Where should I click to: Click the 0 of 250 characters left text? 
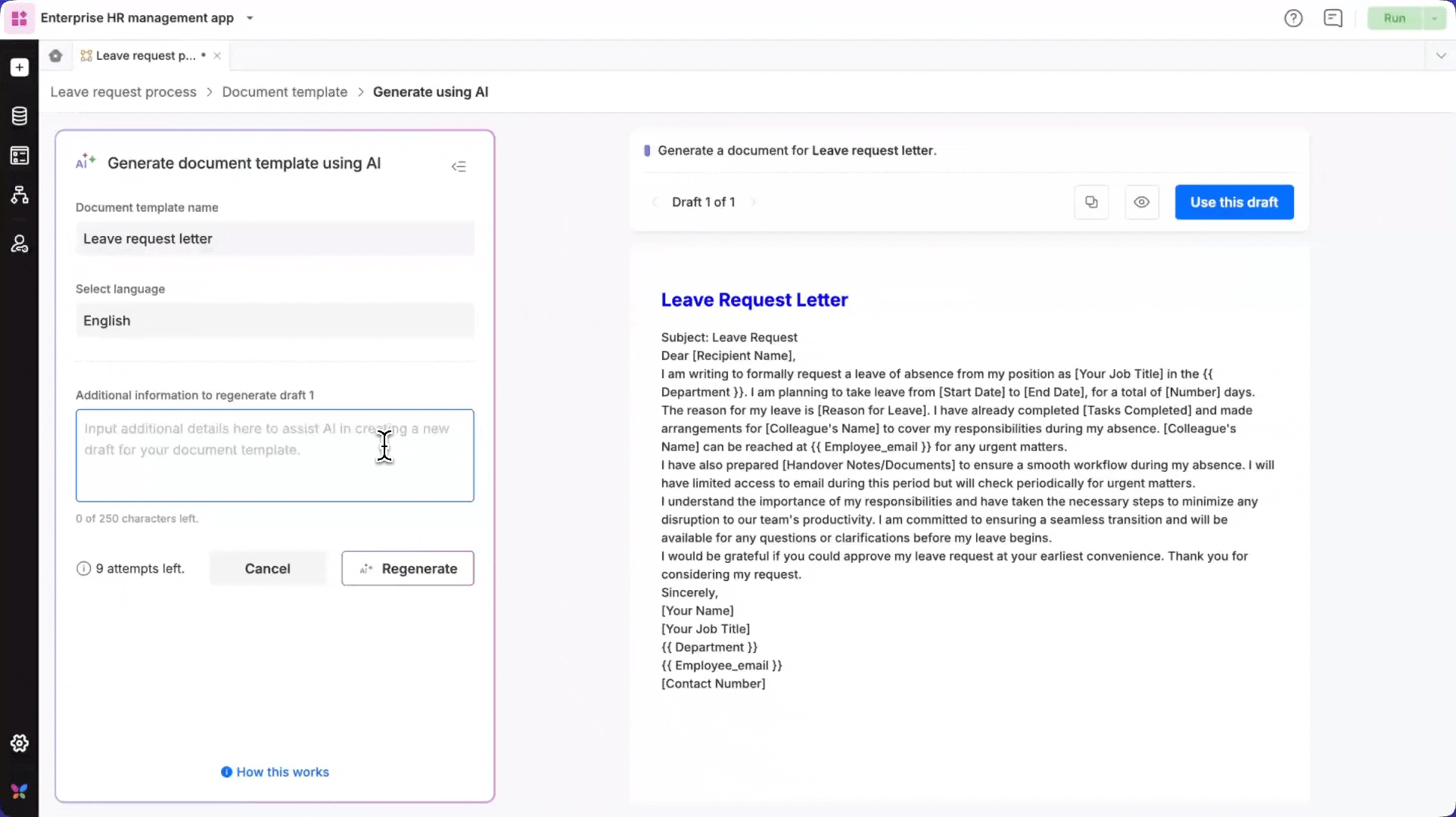coord(137,518)
